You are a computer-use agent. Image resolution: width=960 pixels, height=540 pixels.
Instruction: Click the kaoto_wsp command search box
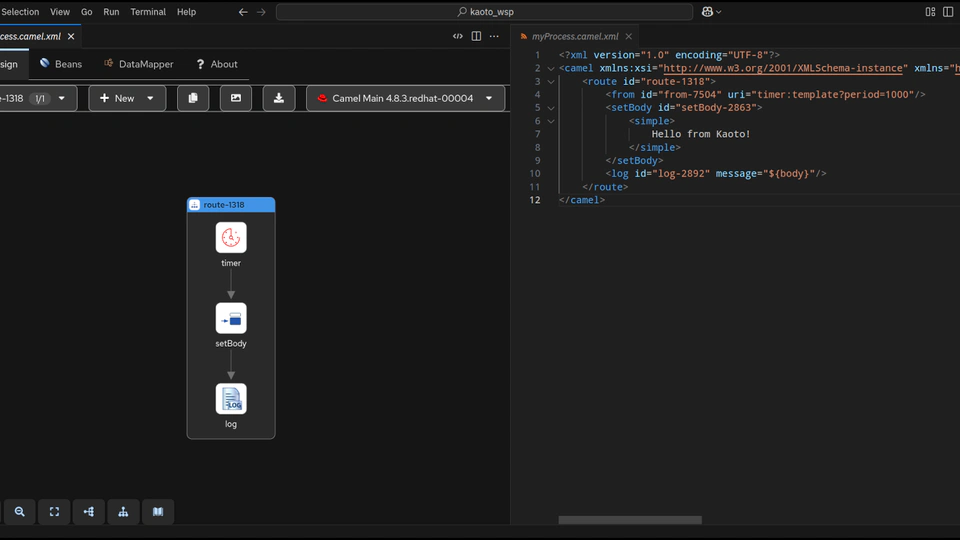pos(484,12)
